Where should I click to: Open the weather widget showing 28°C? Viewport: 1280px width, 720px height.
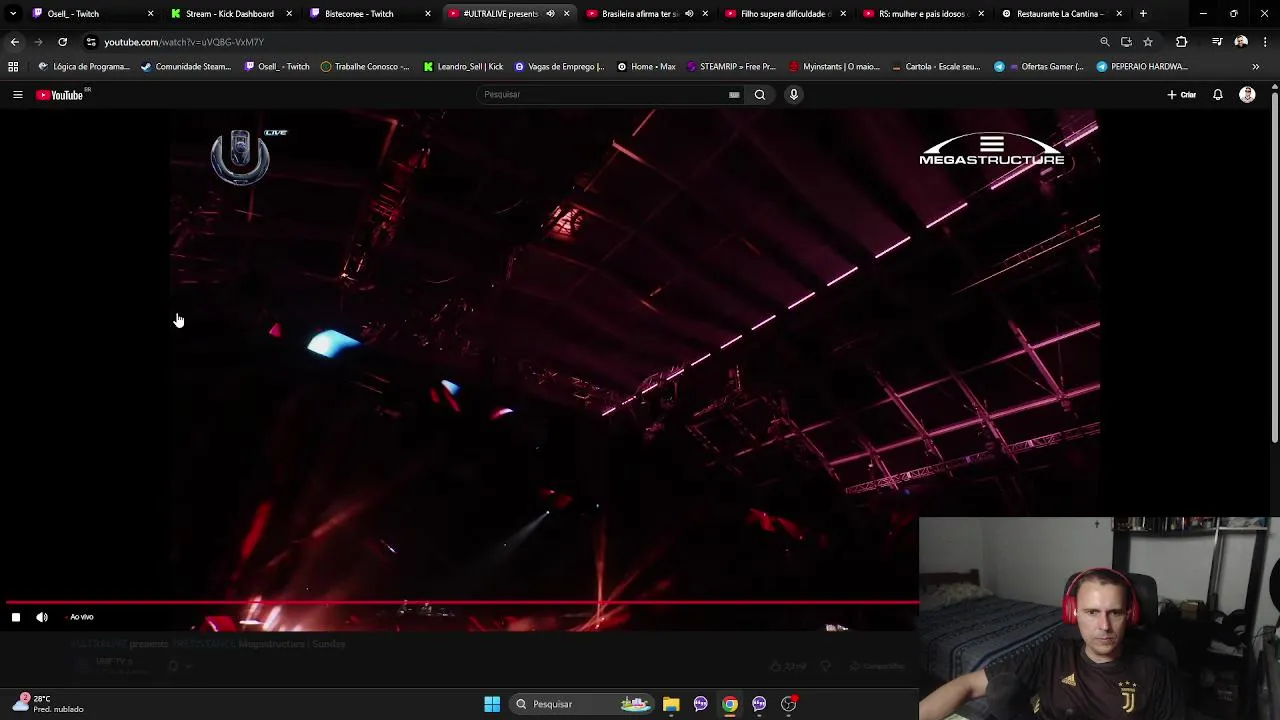48,704
